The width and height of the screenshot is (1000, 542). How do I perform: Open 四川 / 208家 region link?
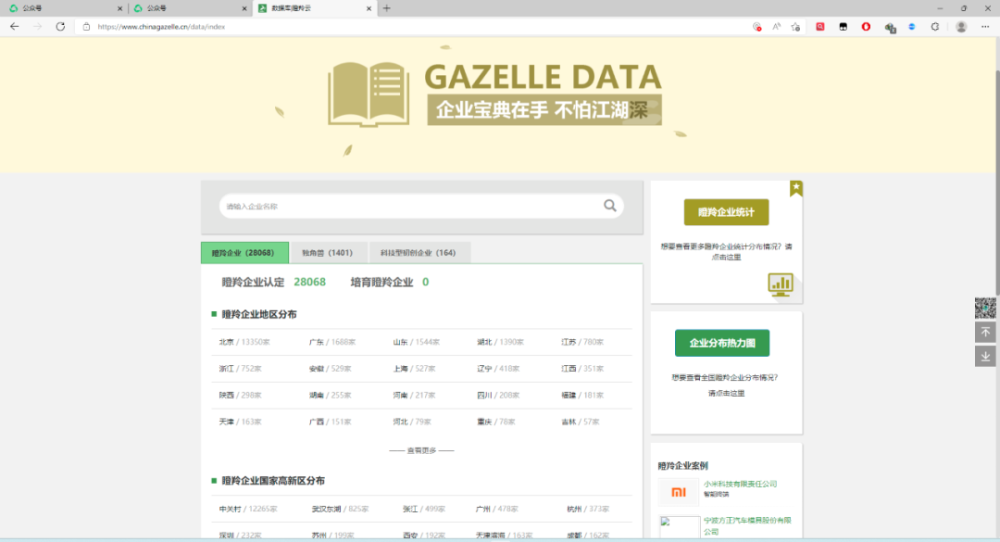[498, 395]
